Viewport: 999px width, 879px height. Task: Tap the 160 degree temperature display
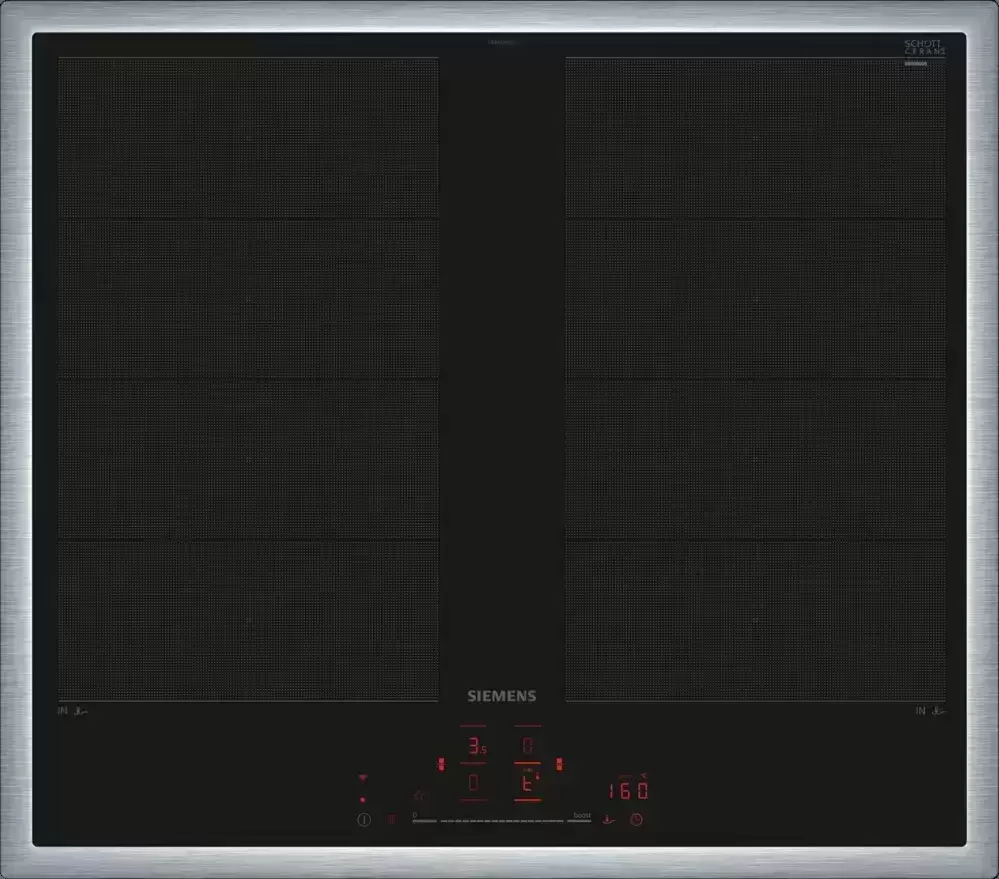[627, 791]
